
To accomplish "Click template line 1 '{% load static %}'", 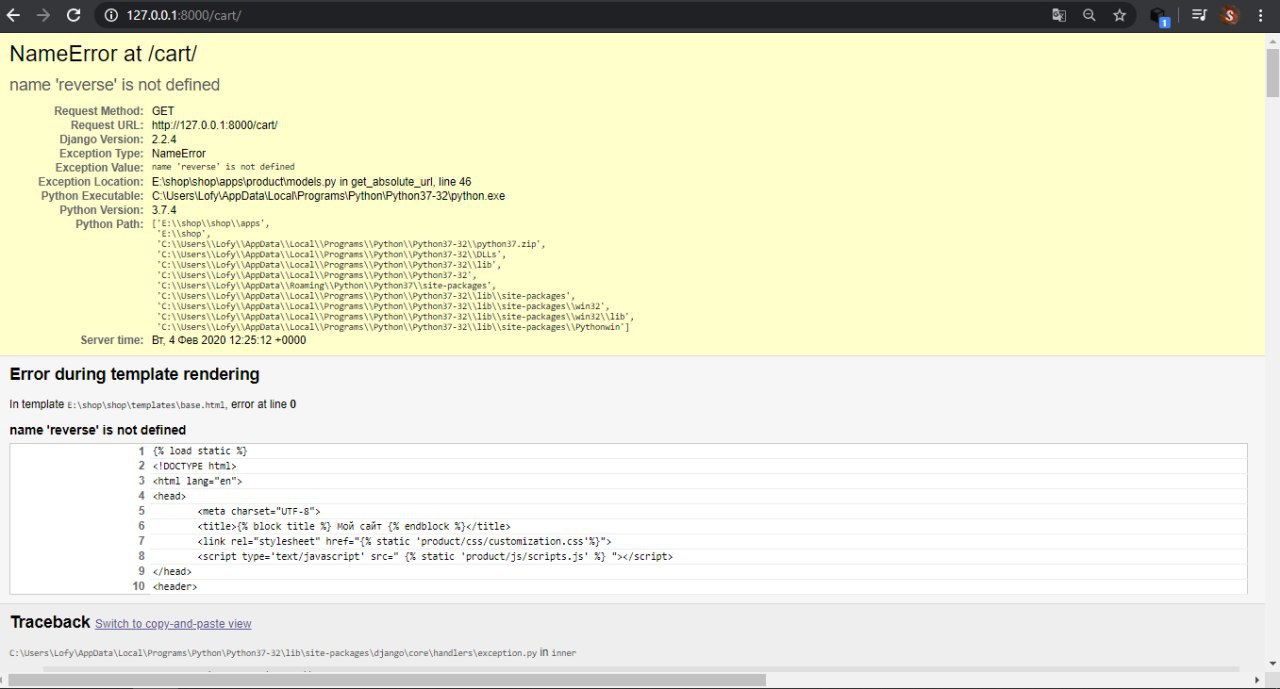I will pyautogui.click(x=200, y=451).
